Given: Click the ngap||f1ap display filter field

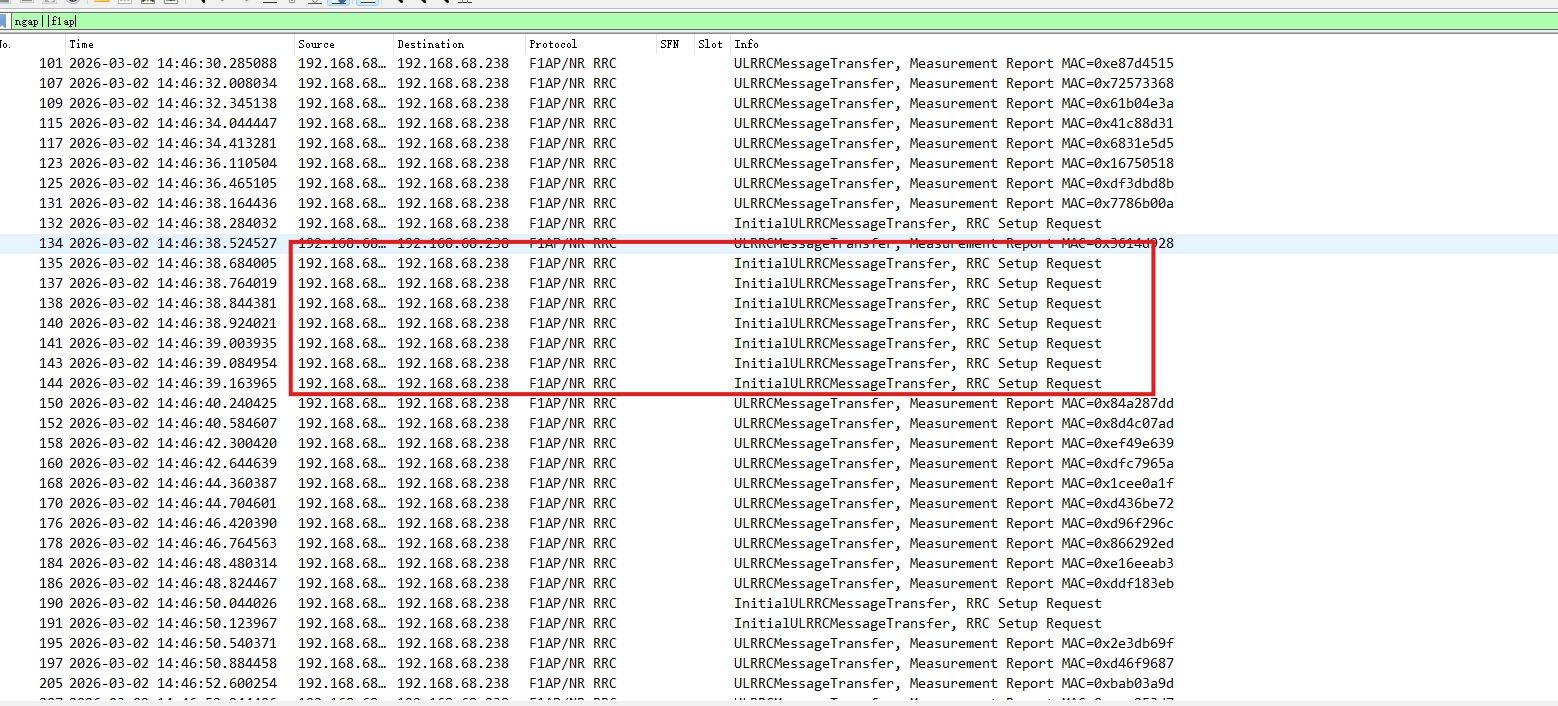Looking at the screenshot, I should click(x=400, y=20).
